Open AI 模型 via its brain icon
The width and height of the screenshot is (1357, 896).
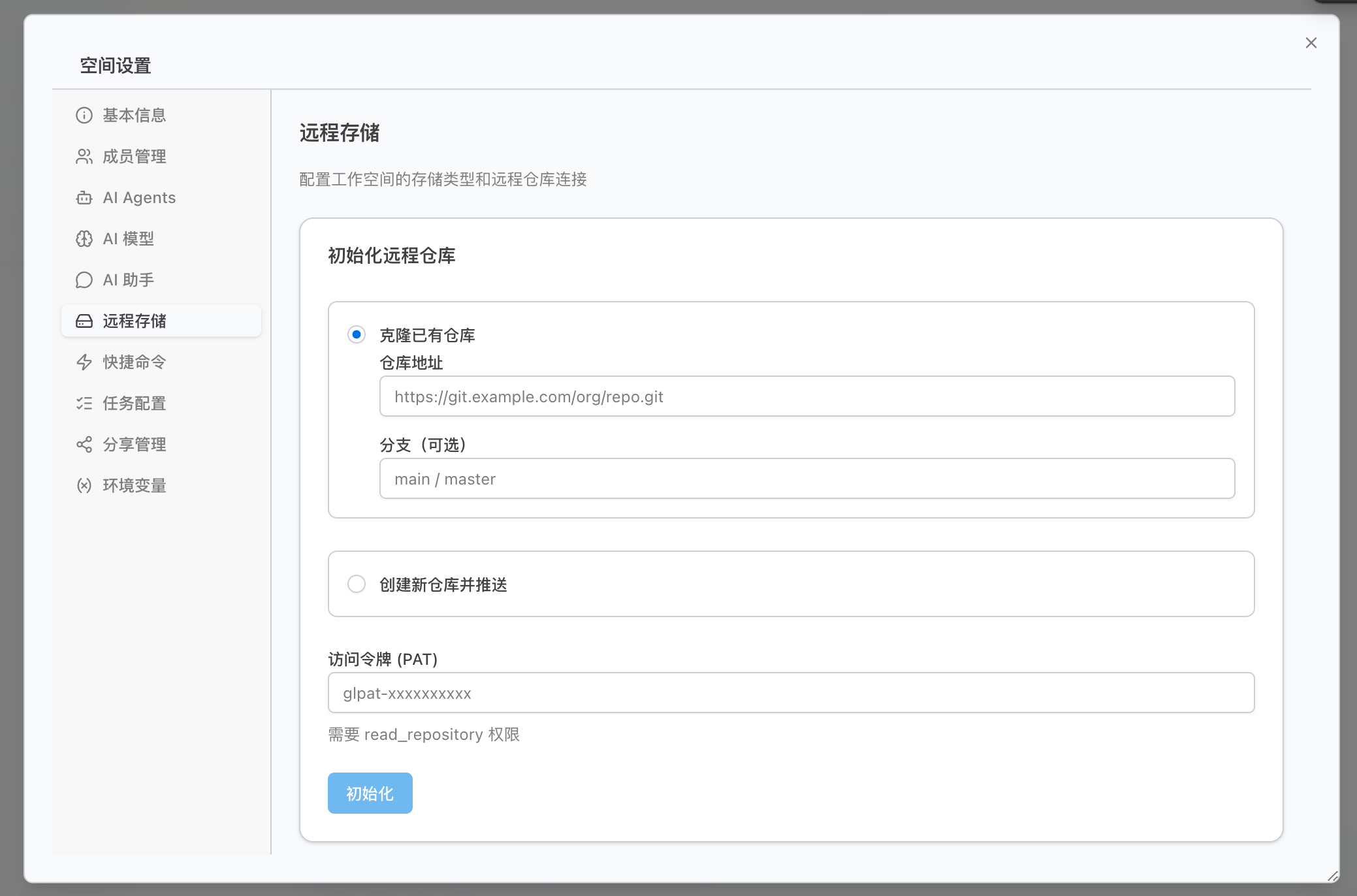point(84,238)
